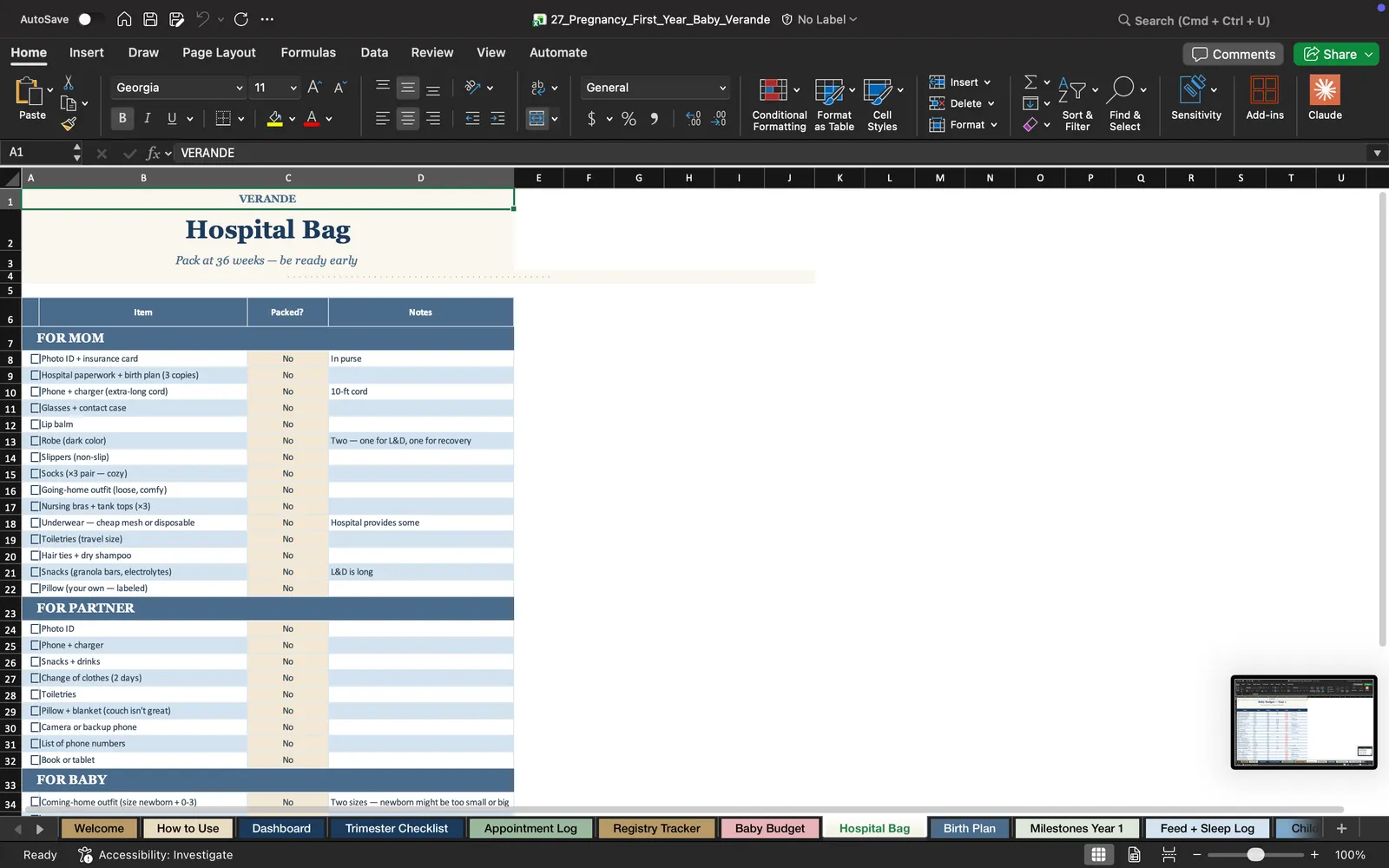1389x868 pixels.
Task: Check the Slippers (non-slip) checkbox
Action: coord(36,457)
